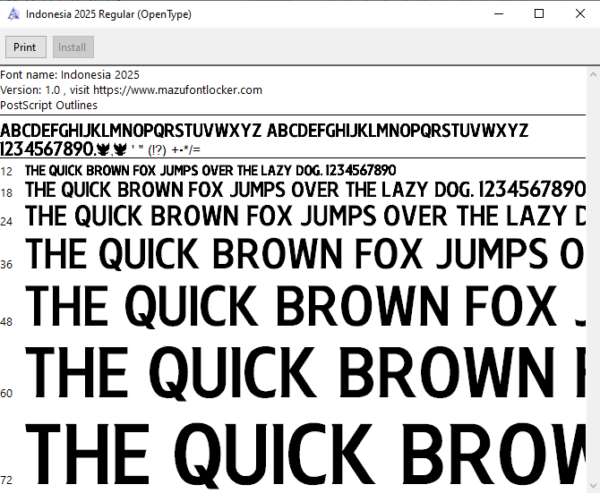Maximize the font viewer window
The width and height of the screenshot is (600, 493).
point(539,14)
